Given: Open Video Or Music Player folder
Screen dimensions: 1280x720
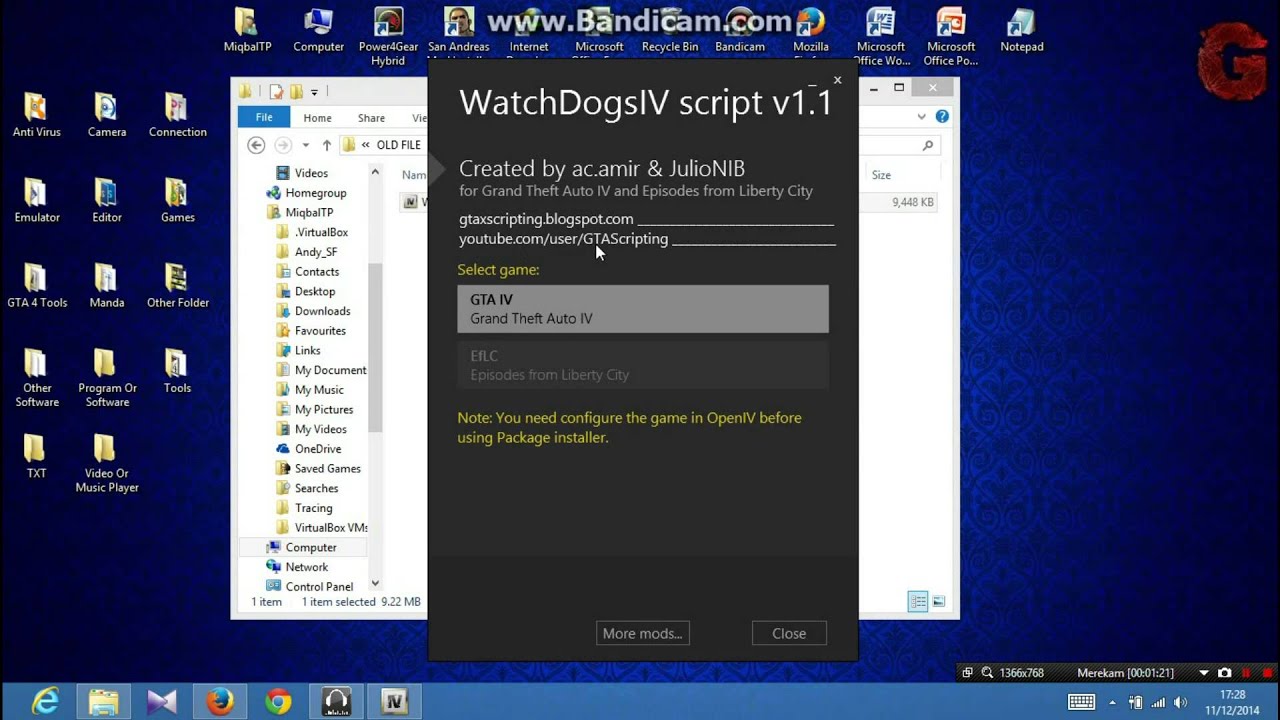Looking at the screenshot, I should coord(106,463).
